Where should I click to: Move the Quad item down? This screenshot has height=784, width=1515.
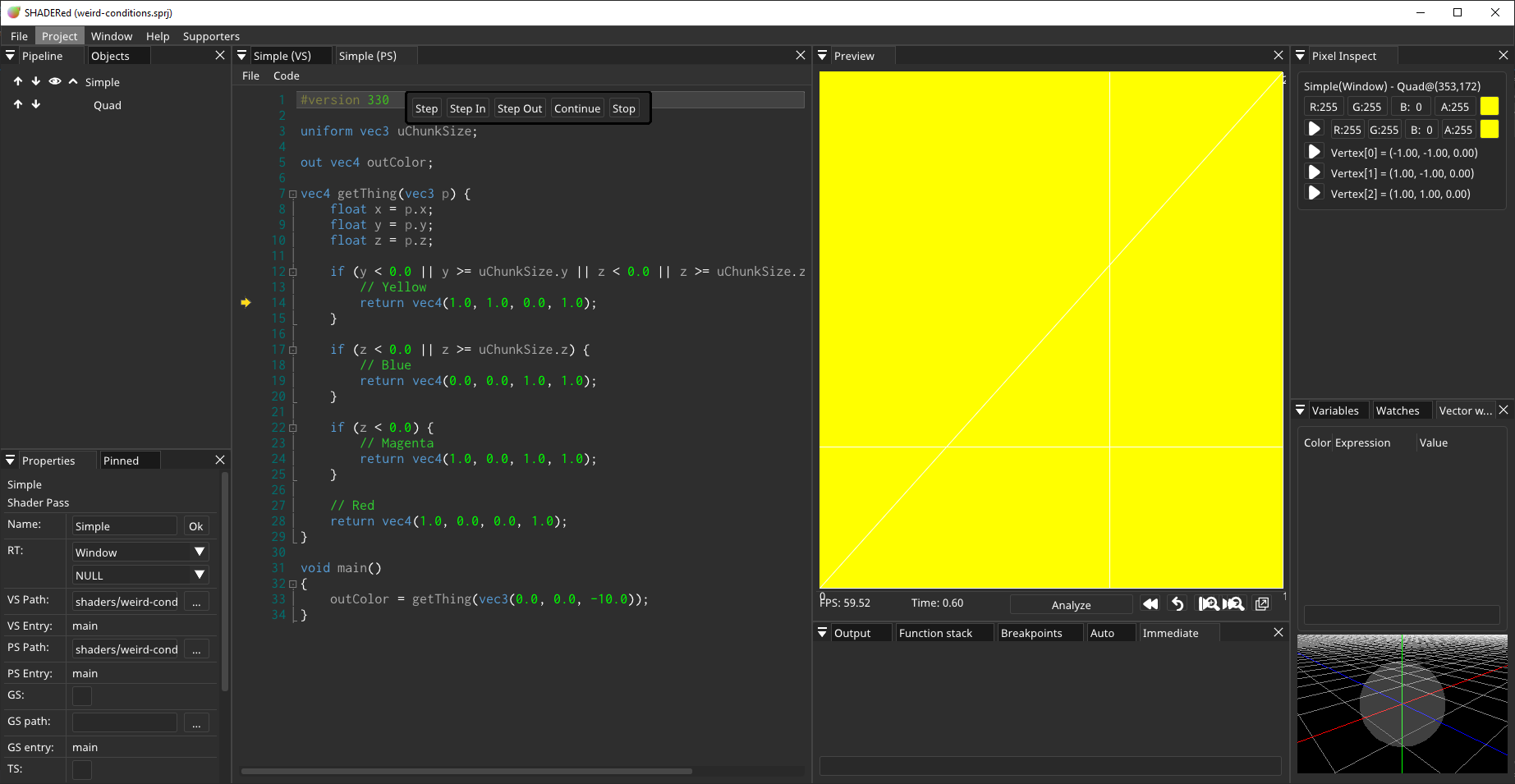35,104
